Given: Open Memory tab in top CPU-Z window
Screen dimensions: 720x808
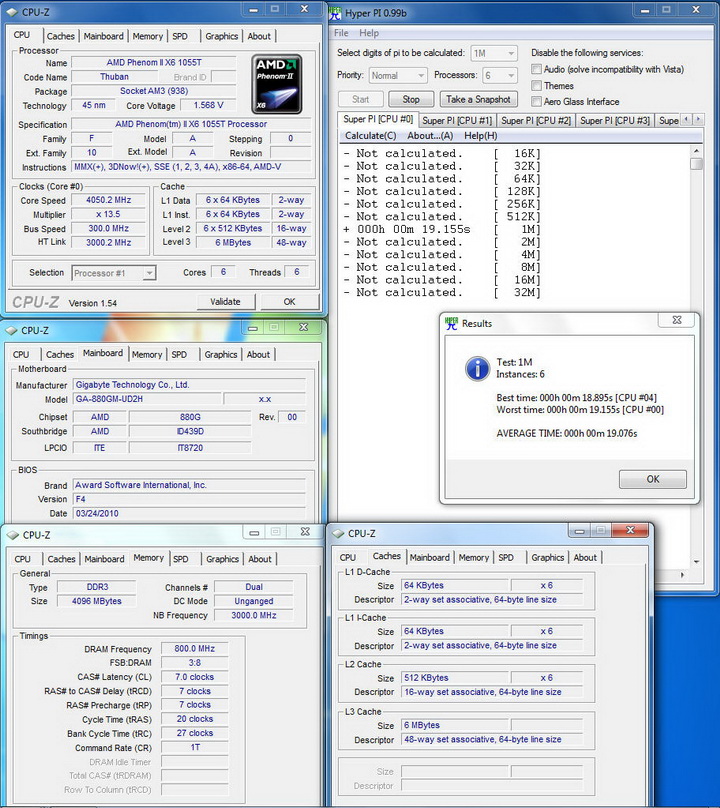Looking at the screenshot, I should coord(147,36).
